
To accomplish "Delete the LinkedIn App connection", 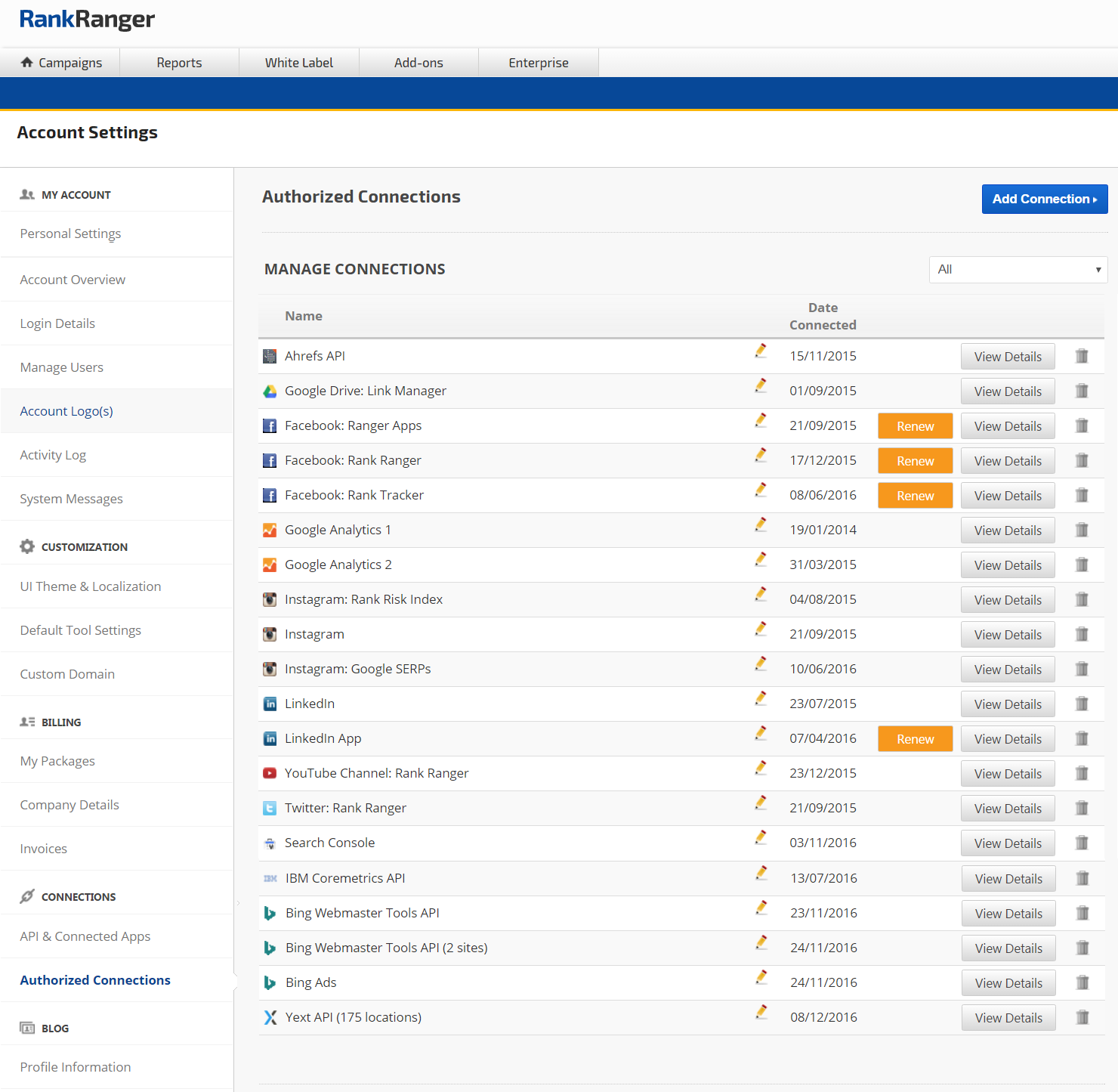I will (x=1082, y=738).
